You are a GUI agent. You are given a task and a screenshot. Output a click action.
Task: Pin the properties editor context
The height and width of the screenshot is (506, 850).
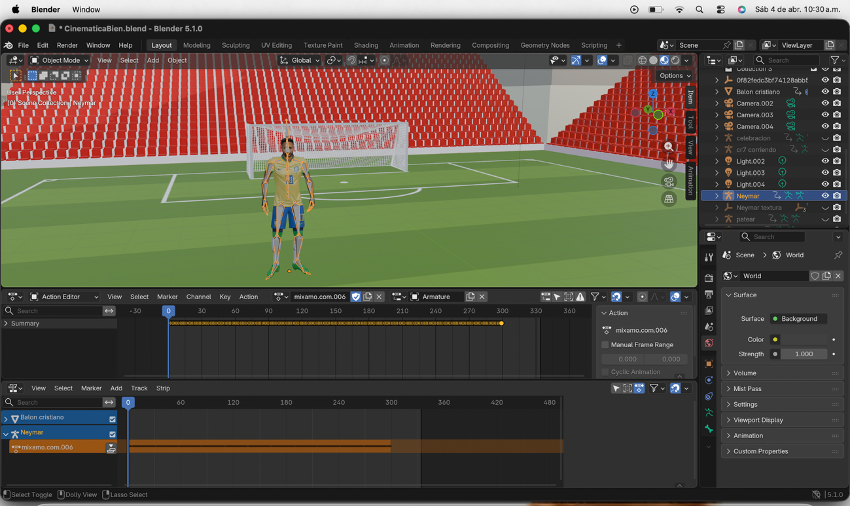[x=838, y=255]
